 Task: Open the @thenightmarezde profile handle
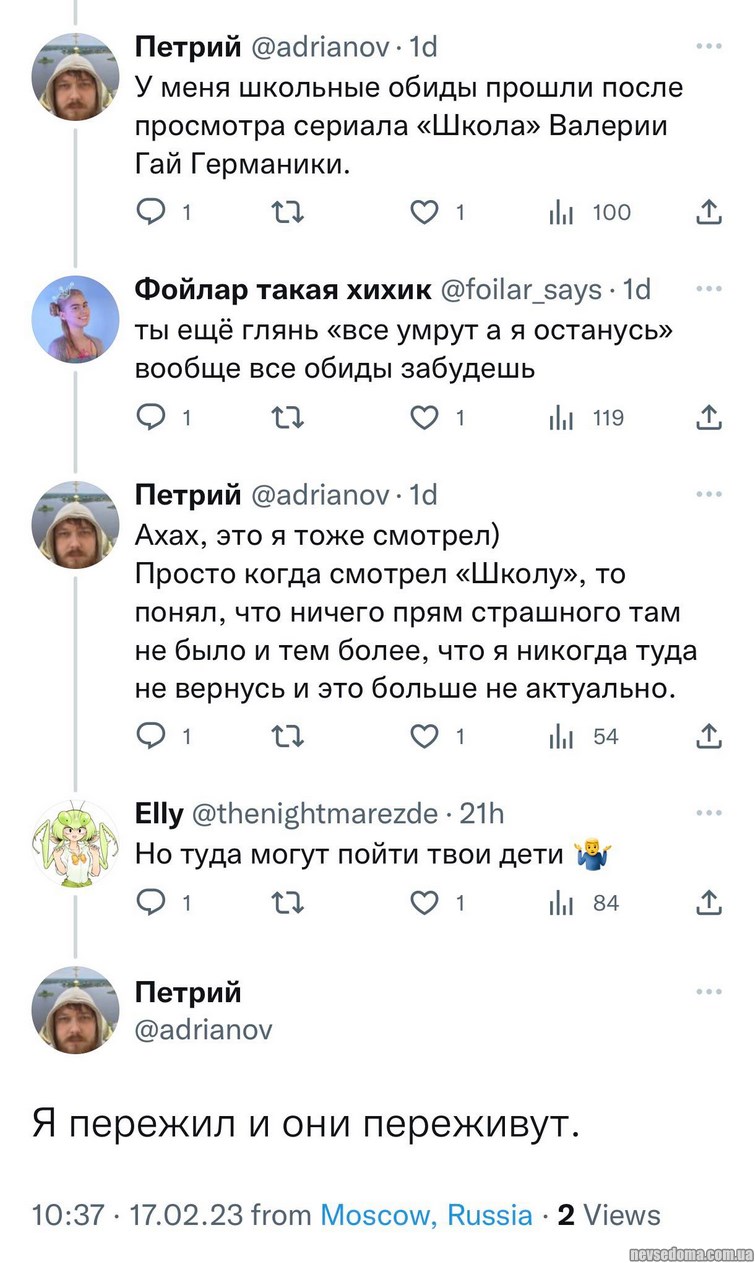[x=313, y=814]
